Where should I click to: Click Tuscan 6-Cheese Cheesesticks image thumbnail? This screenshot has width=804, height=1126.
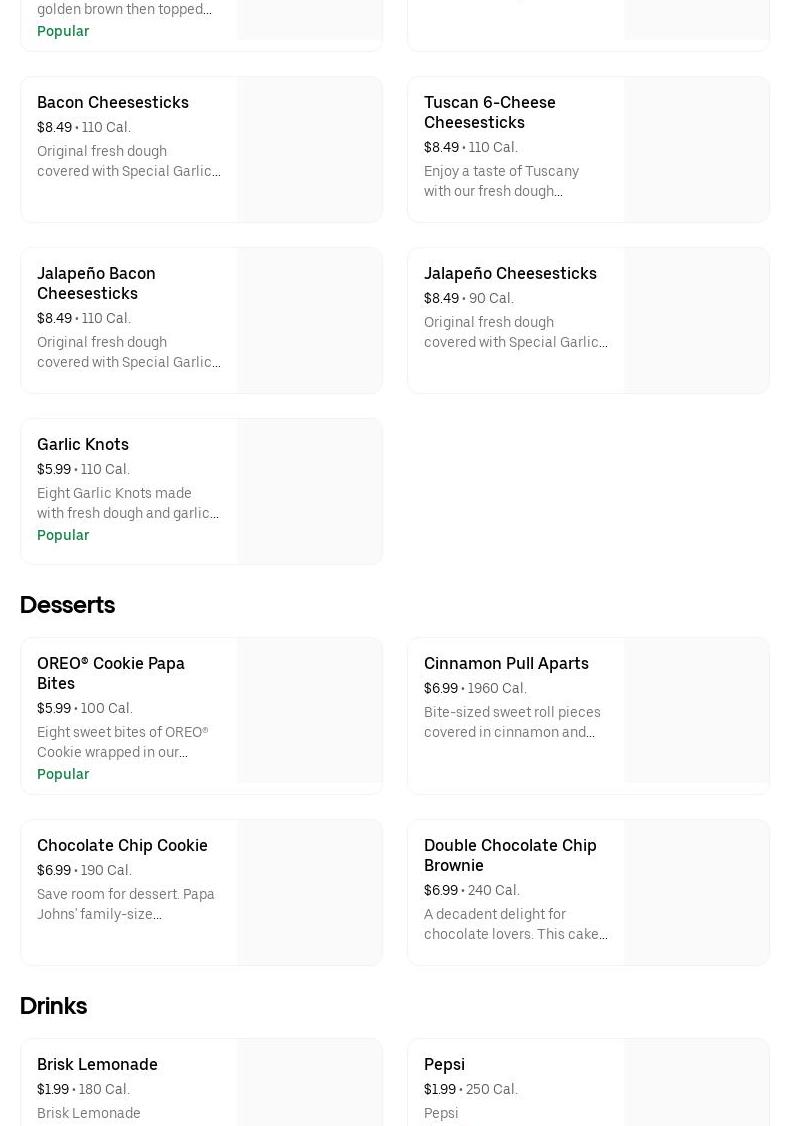point(697,150)
